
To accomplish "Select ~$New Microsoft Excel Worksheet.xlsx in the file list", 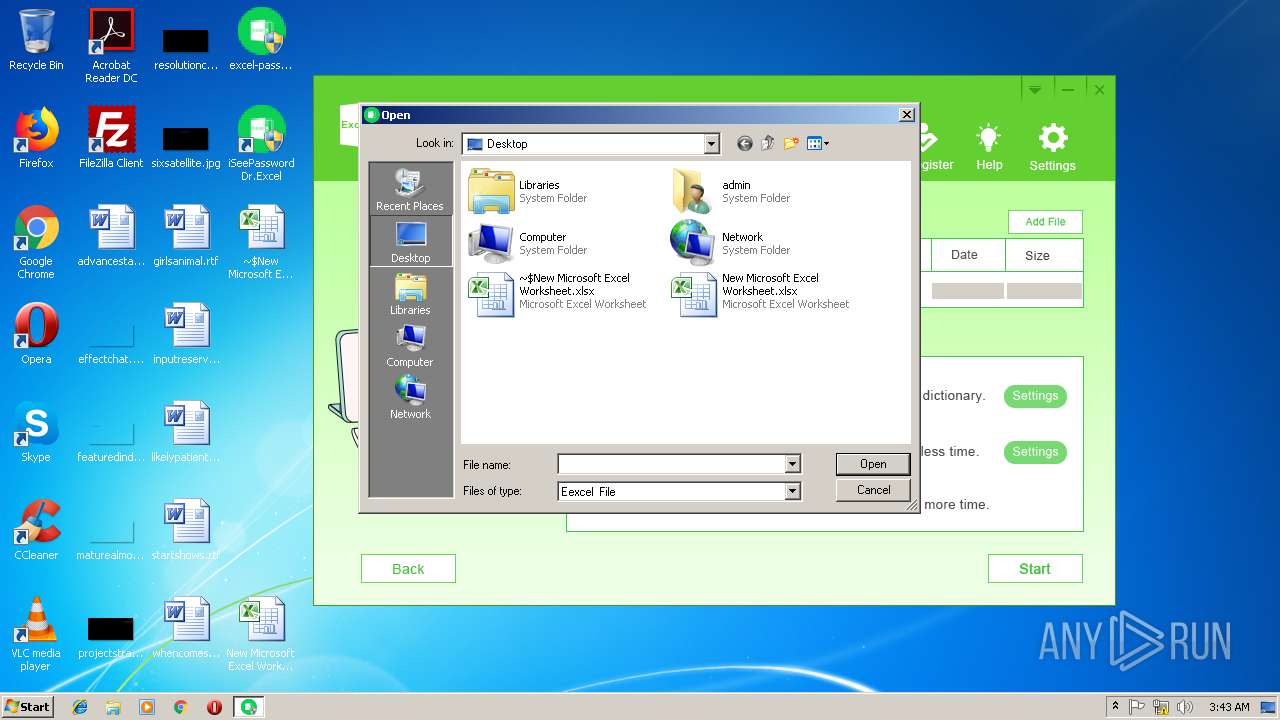I will (x=558, y=295).
